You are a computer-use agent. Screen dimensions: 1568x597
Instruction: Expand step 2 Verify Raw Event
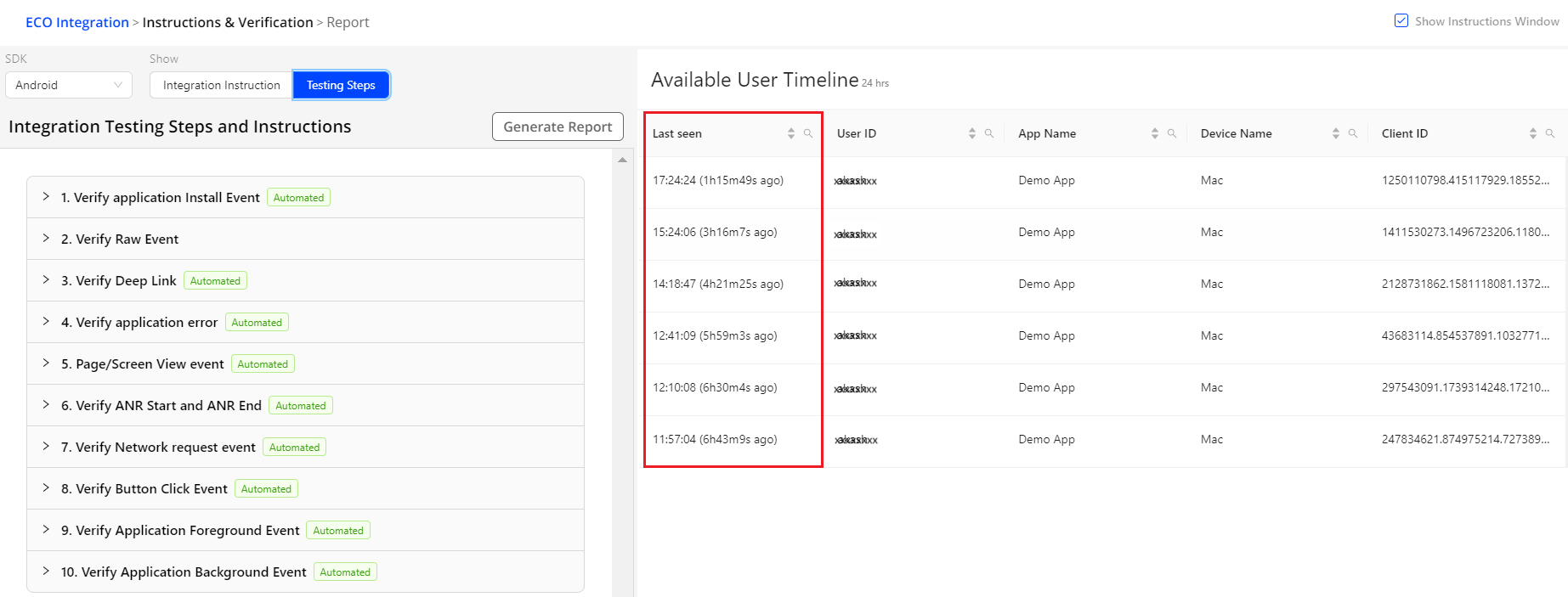(x=46, y=239)
